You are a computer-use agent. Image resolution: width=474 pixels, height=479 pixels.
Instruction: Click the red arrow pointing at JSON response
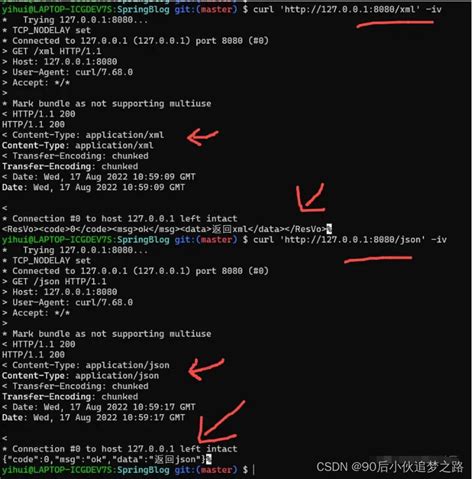click(221, 422)
